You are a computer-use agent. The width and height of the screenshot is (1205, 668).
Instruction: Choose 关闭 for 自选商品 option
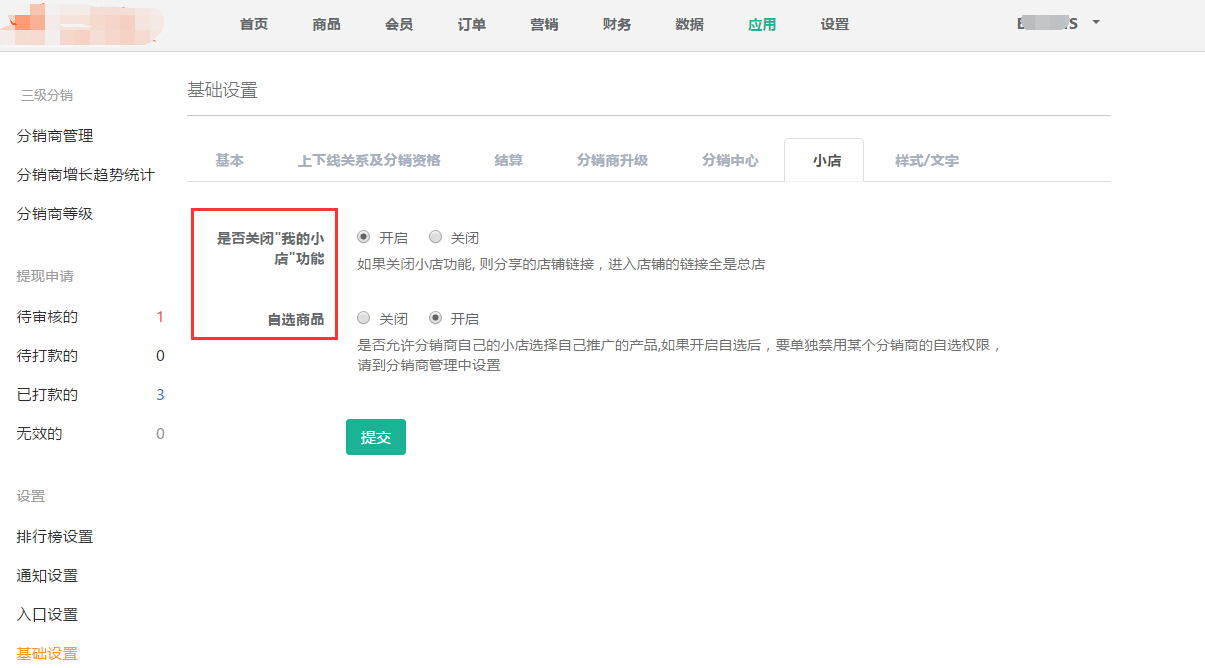[364, 319]
